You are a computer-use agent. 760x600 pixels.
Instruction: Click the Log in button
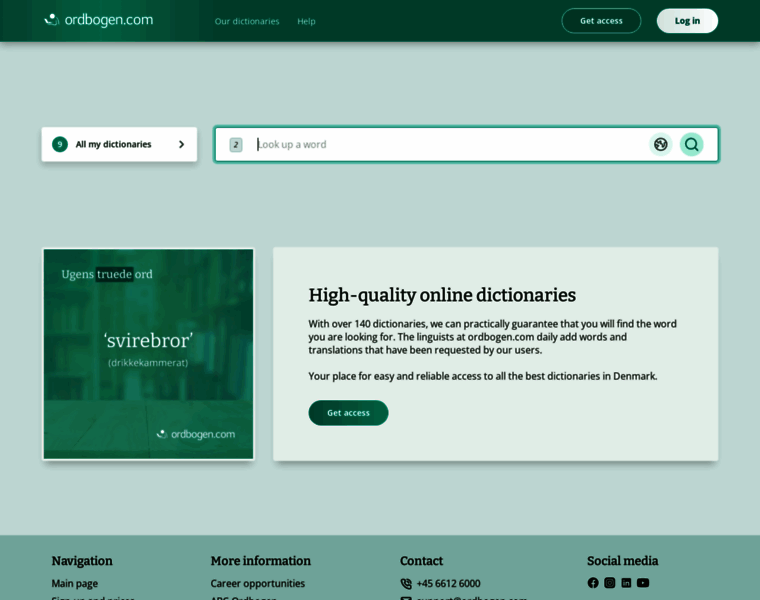pyautogui.click(x=687, y=21)
